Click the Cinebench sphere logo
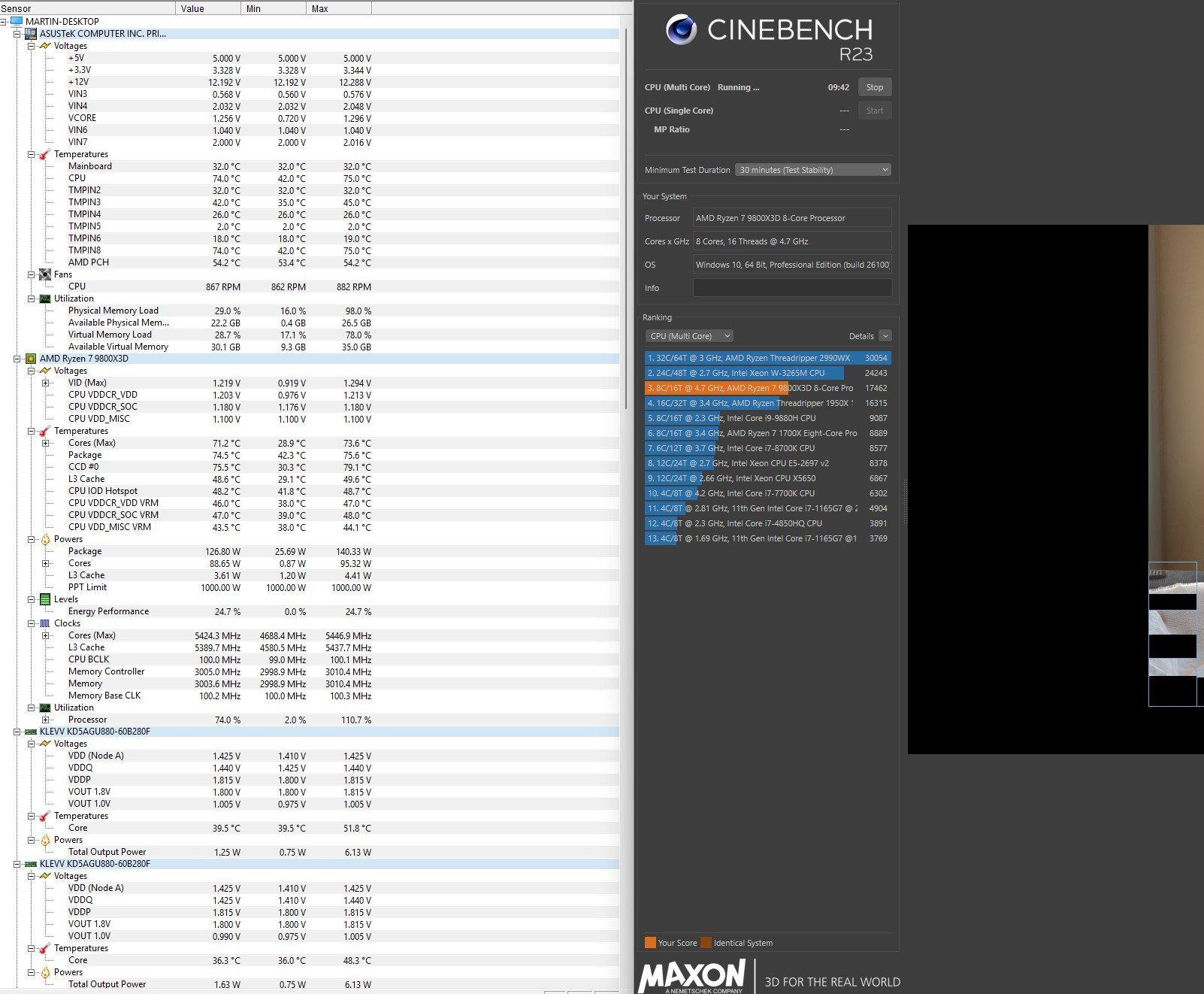The image size is (1204, 994). pos(681,29)
